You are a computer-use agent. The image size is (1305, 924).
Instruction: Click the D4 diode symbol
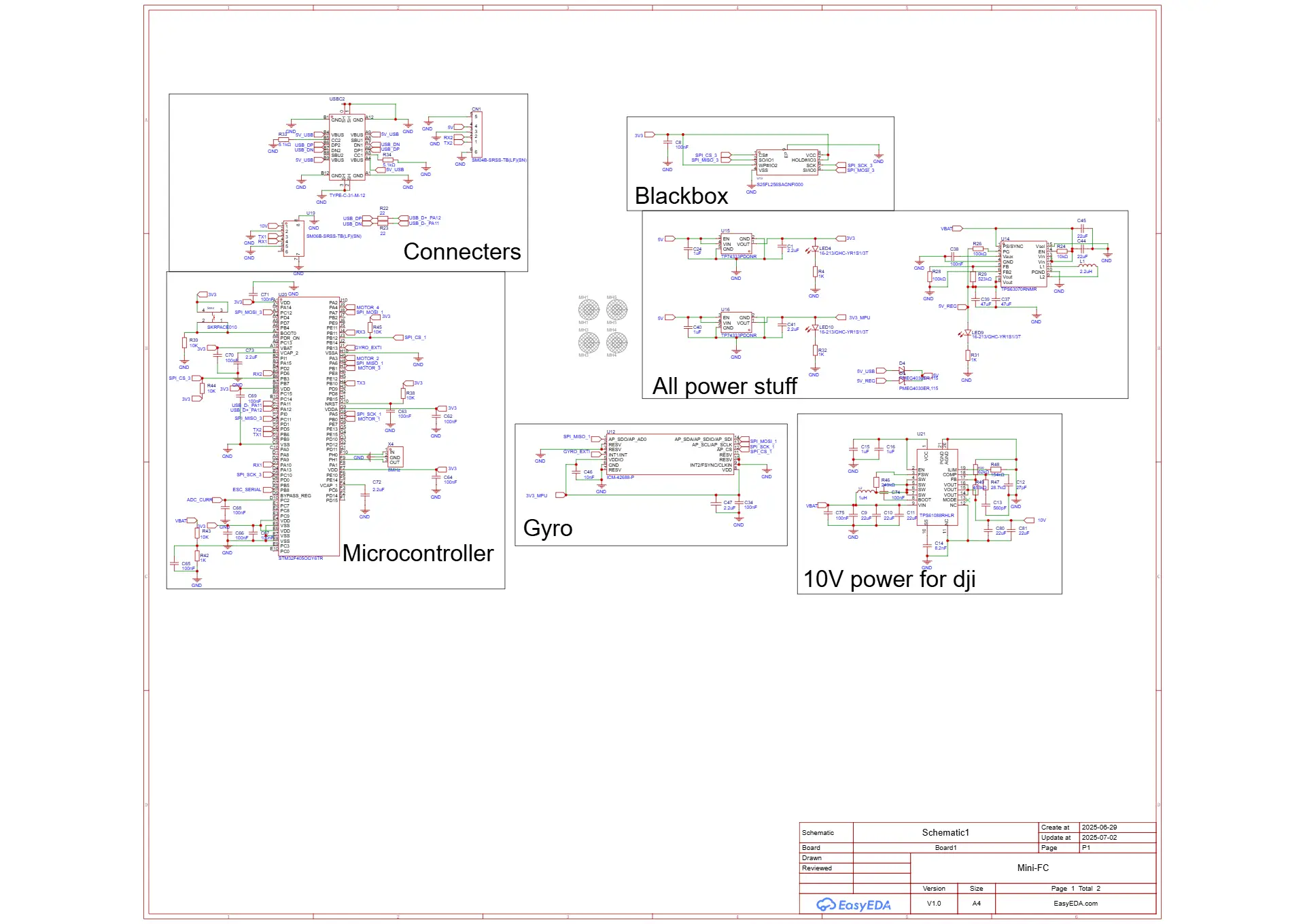coord(902,371)
